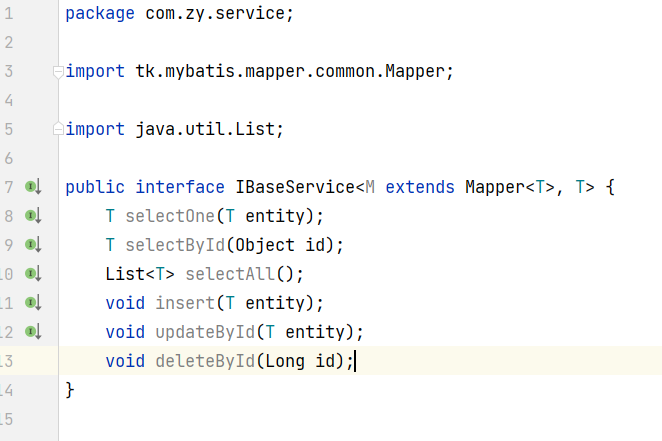This screenshot has height=441, width=662.
Task: Click line number 5 in the gutter
Action: [9, 129]
